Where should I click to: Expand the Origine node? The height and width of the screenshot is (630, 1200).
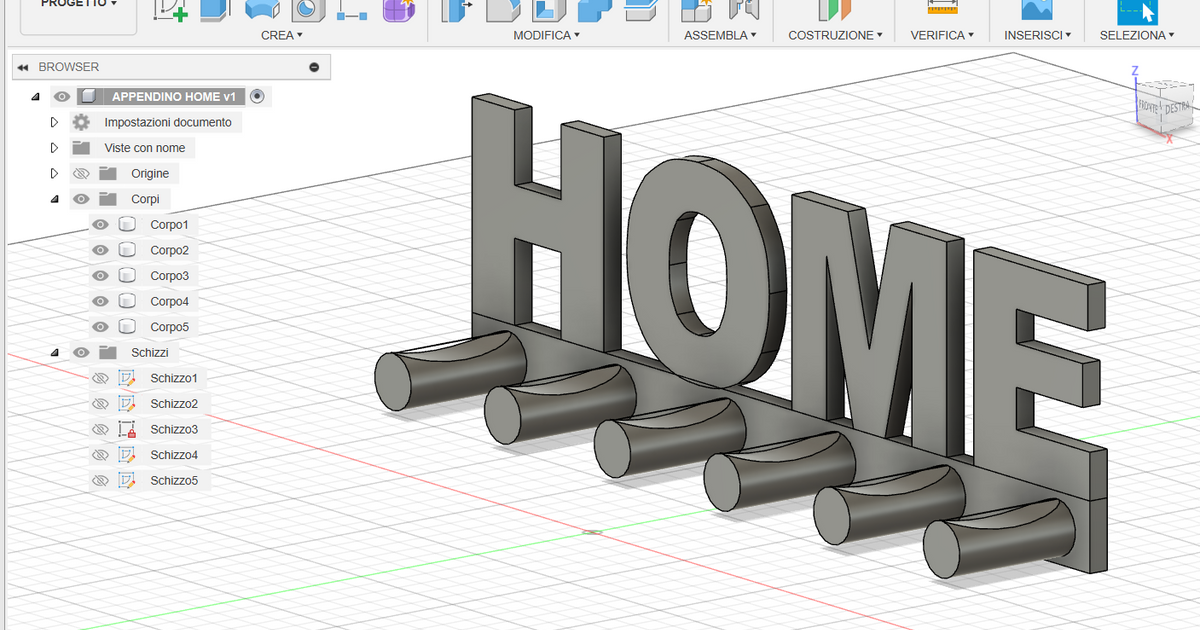pos(55,173)
